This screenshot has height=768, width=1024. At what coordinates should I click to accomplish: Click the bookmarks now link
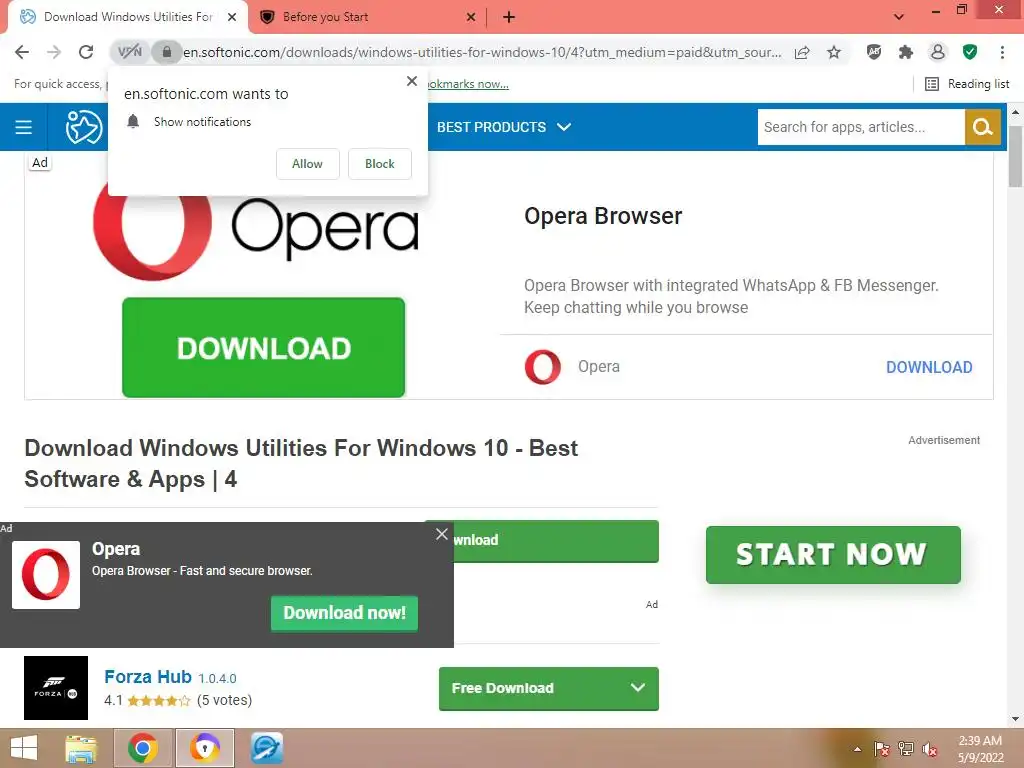468,84
